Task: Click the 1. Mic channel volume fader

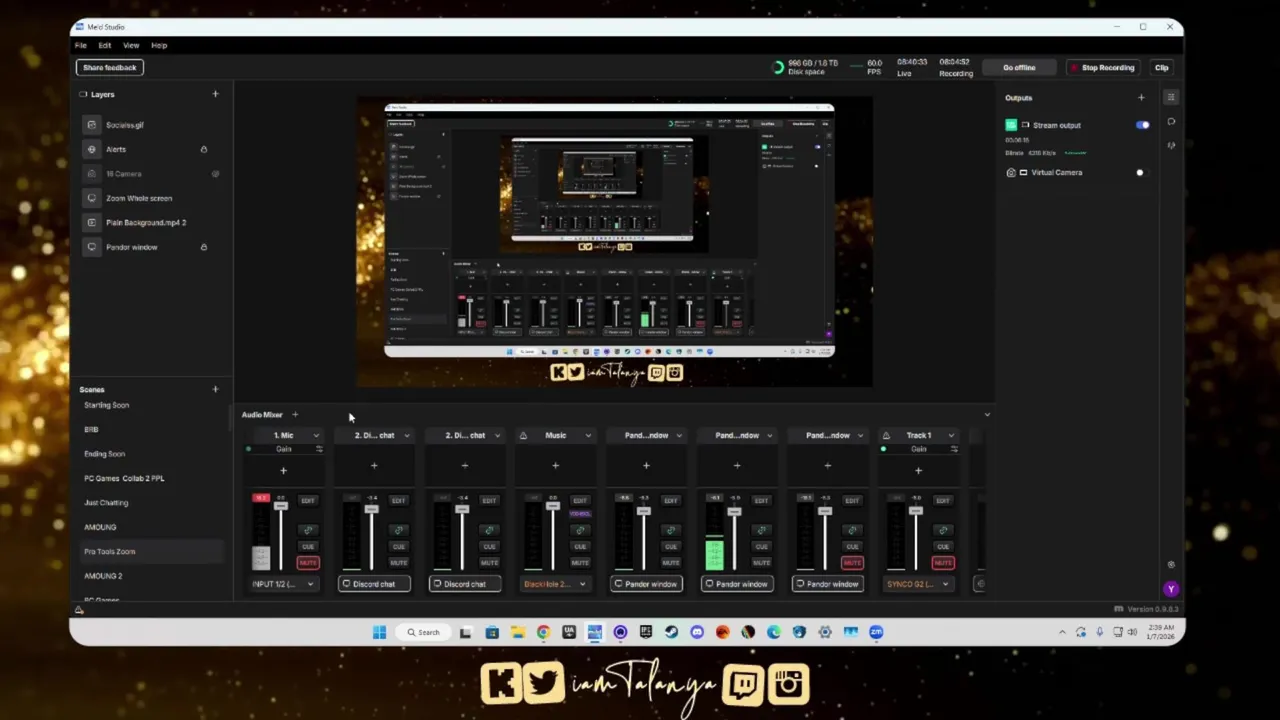Action: click(x=280, y=506)
